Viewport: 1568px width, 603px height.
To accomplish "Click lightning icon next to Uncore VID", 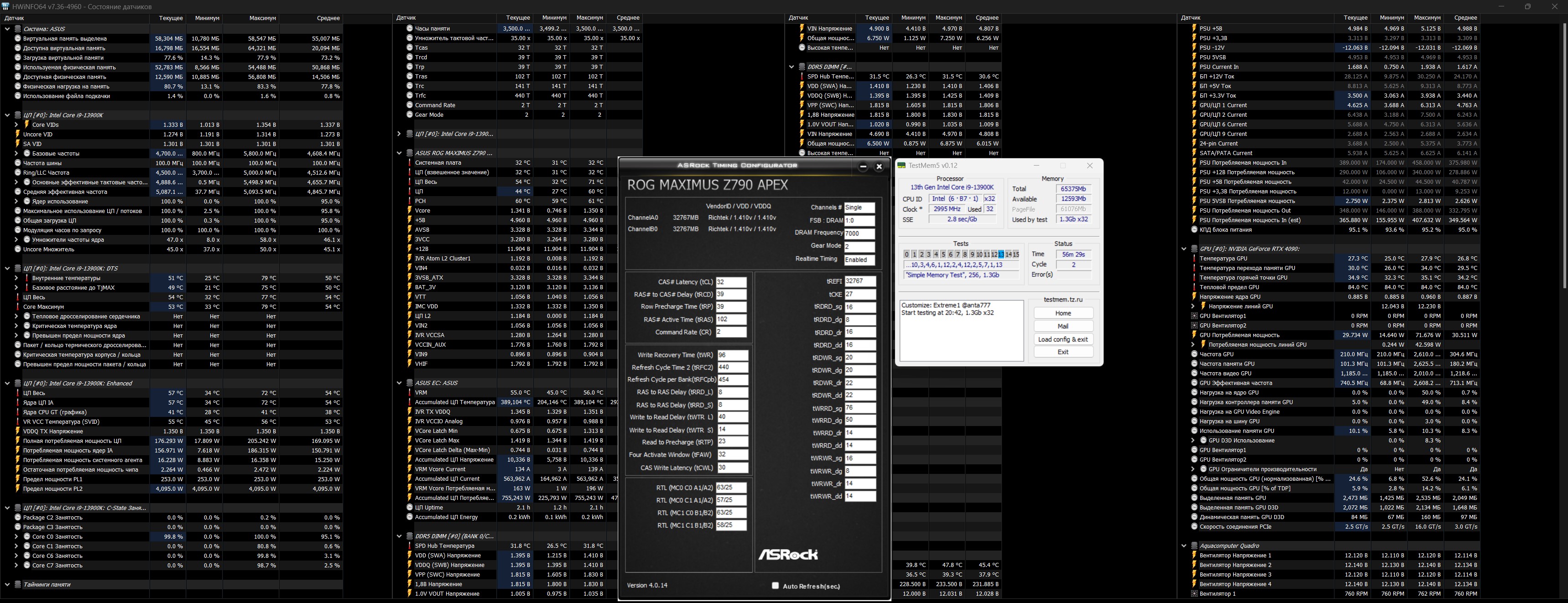I will (x=18, y=134).
